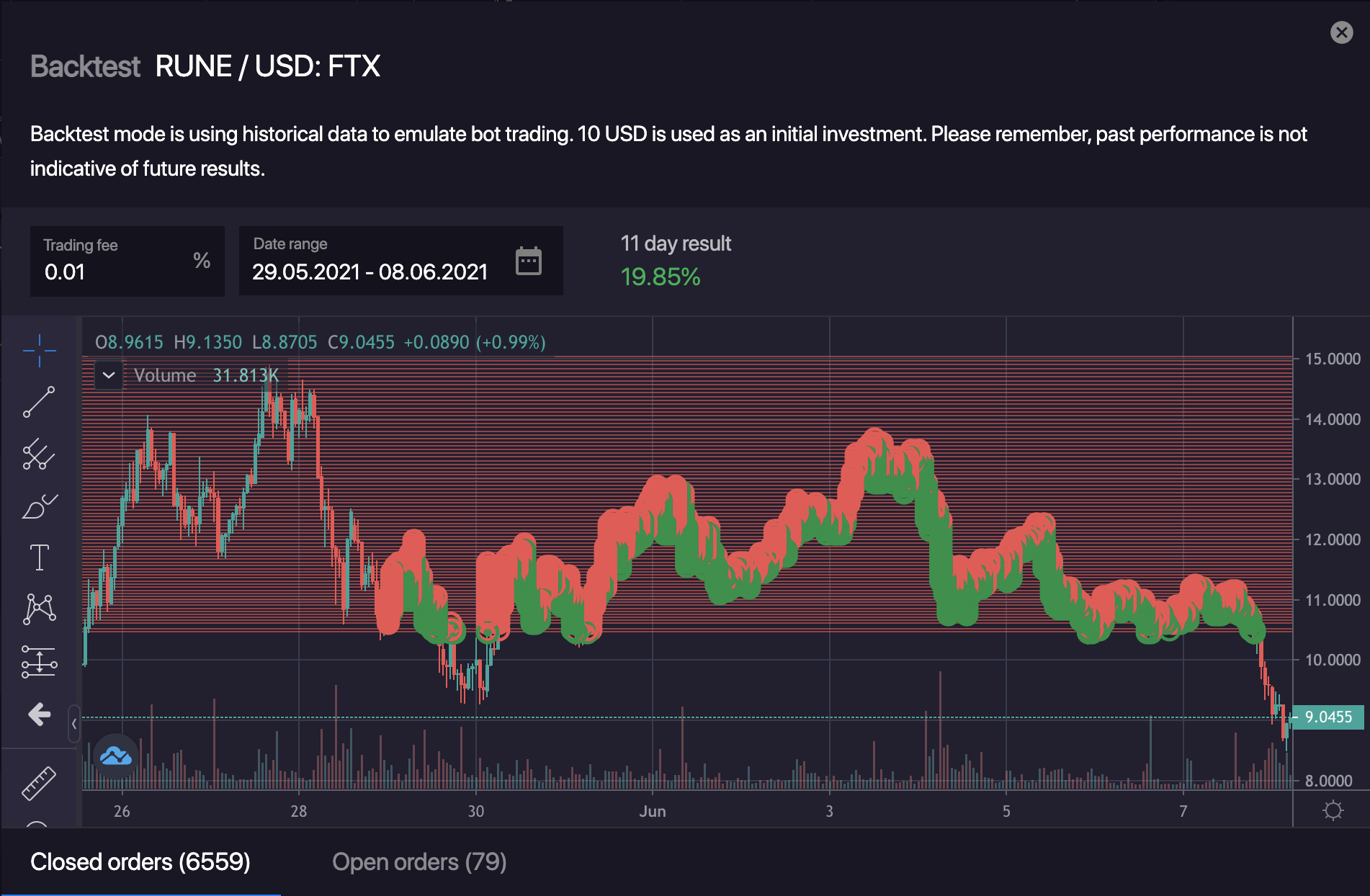Open chart settings gear icon

pyautogui.click(x=1333, y=811)
